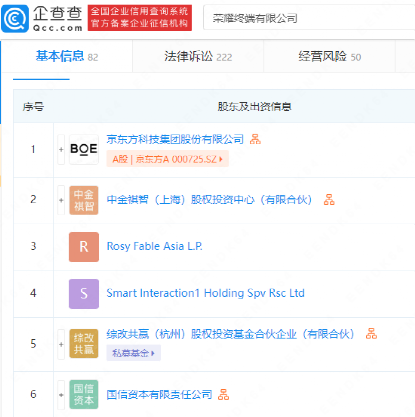The width and height of the screenshot is (415, 417).
Task: Click the 国信资本 logo tile
Action: pos(84,394)
